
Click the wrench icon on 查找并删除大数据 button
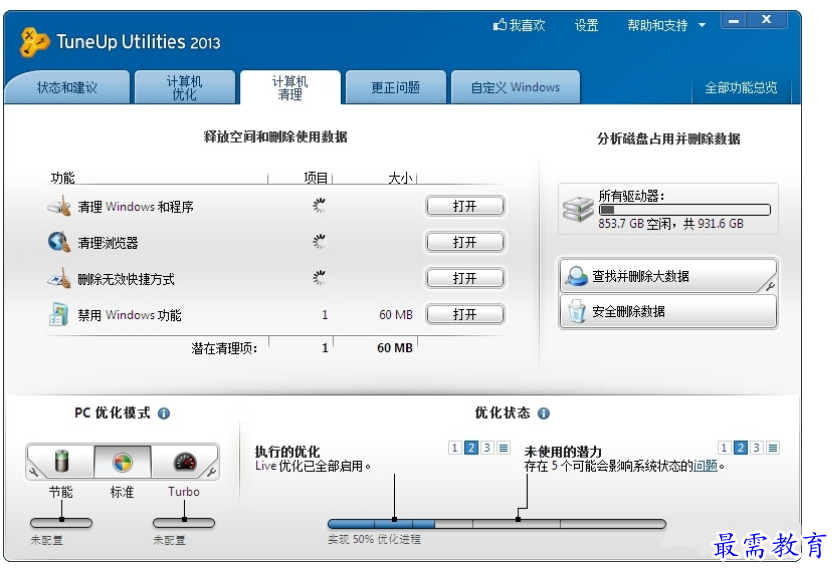point(769,286)
